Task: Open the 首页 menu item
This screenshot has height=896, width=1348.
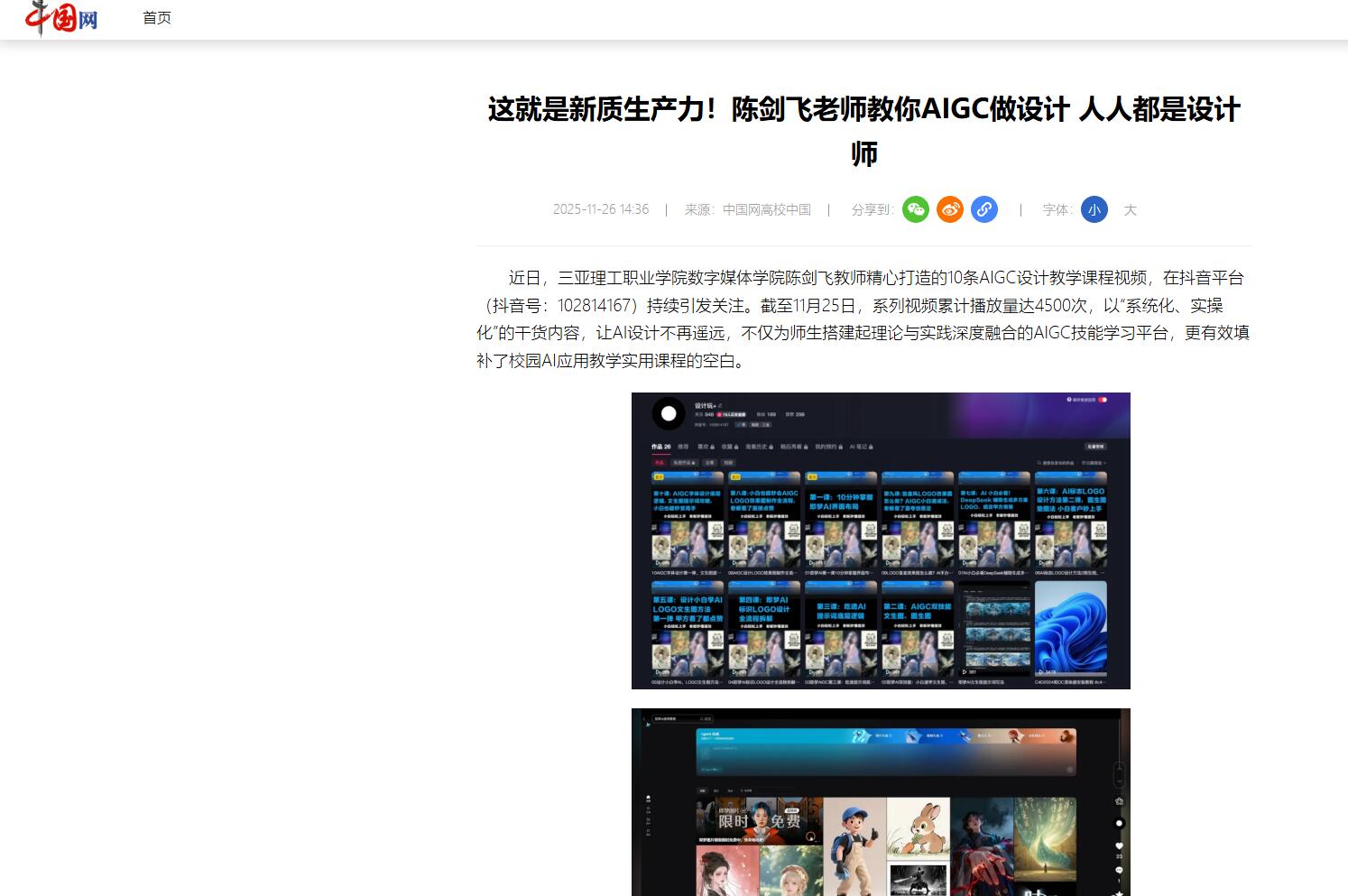Action: 155,18
